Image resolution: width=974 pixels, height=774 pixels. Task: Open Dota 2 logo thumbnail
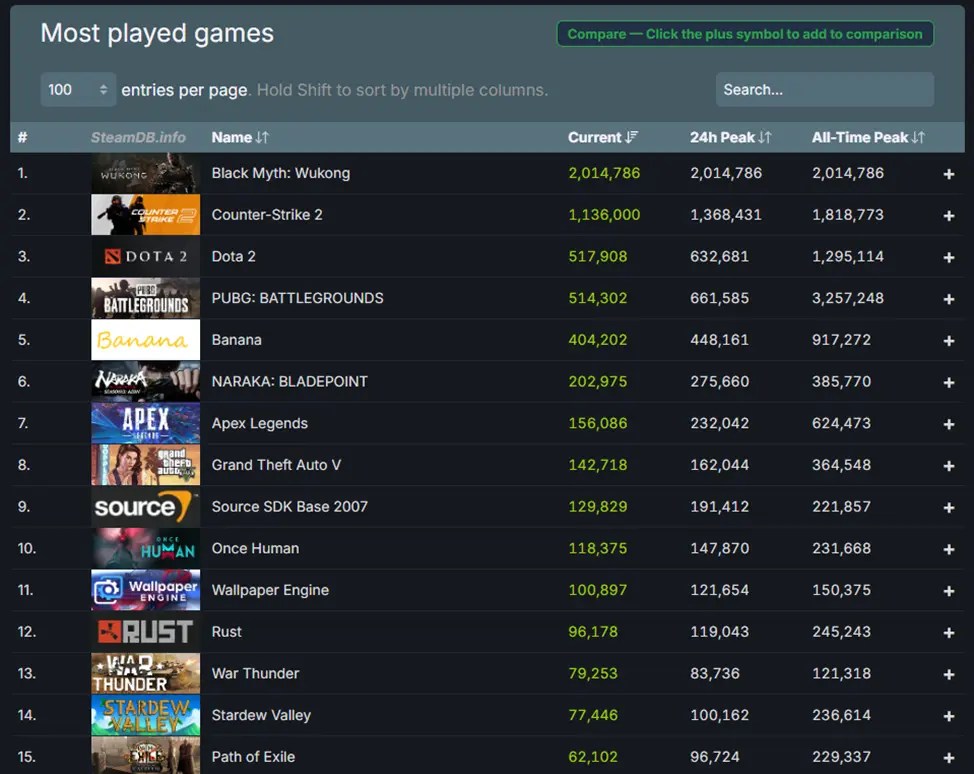pyautogui.click(x=145, y=256)
